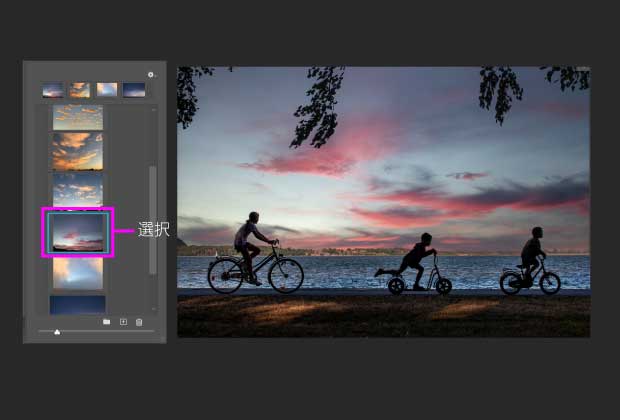
Task: Select second recent thumbnail with orange clouds
Action: point(80,90)
